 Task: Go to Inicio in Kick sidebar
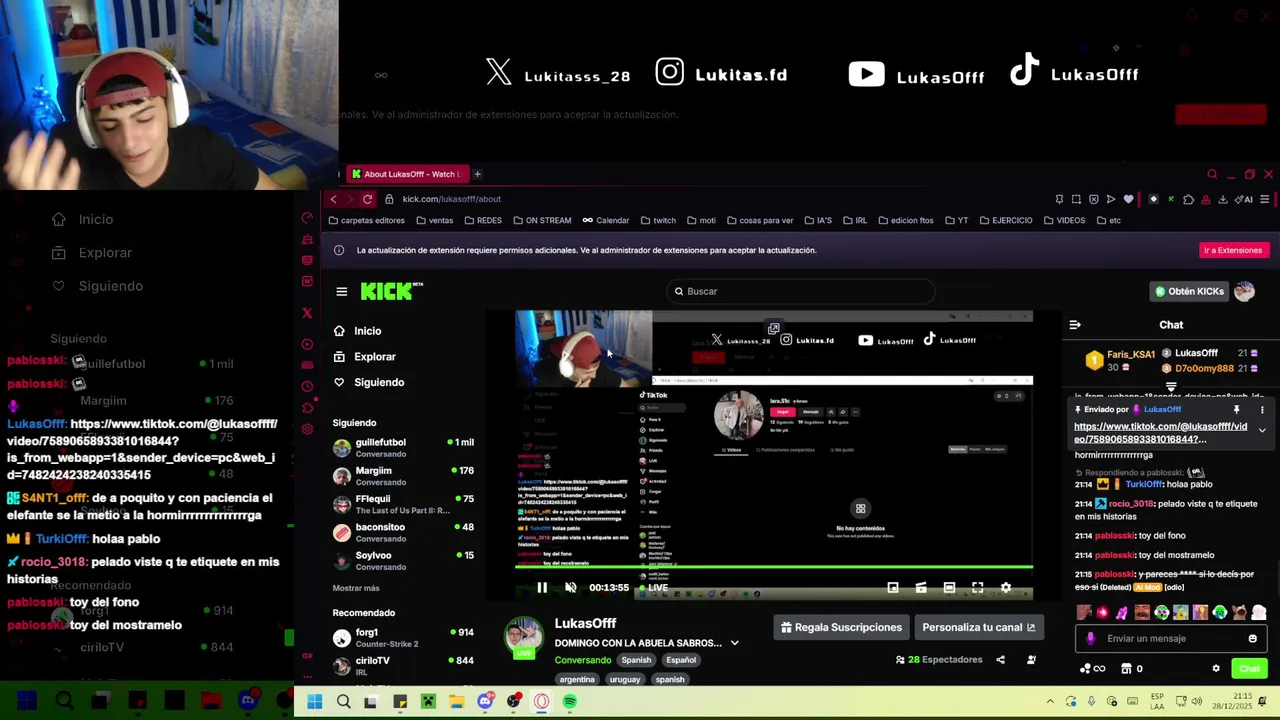pos(357,331)
